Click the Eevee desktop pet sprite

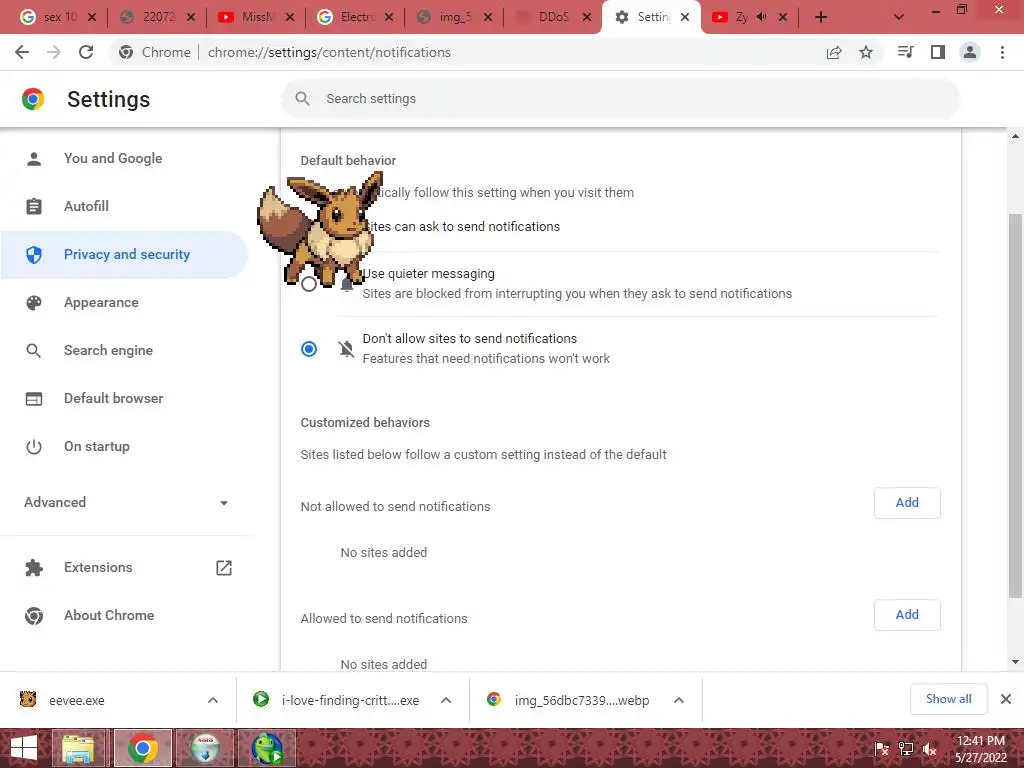(x=319, y=229)
